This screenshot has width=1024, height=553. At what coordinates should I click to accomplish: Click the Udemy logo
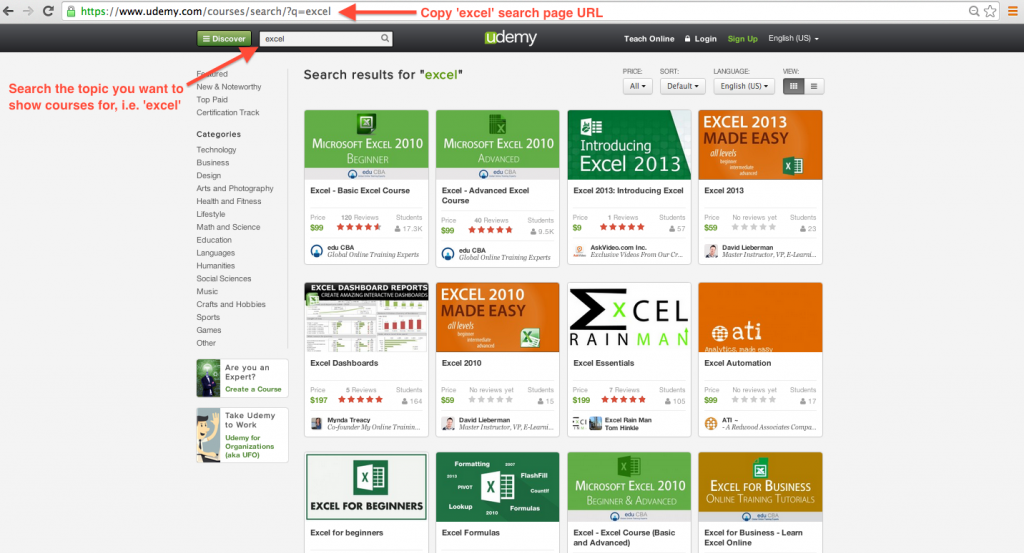click(x=511, y=38)
